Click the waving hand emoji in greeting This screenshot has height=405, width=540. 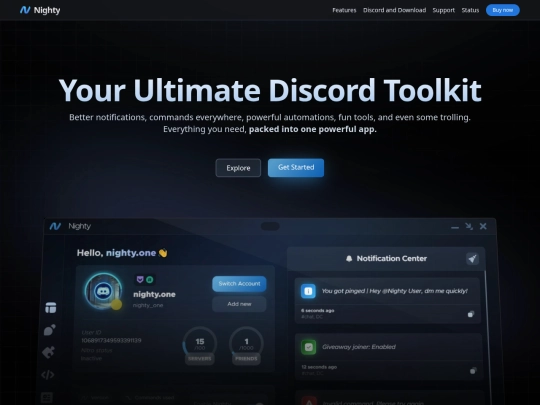[x=163, y=253]
